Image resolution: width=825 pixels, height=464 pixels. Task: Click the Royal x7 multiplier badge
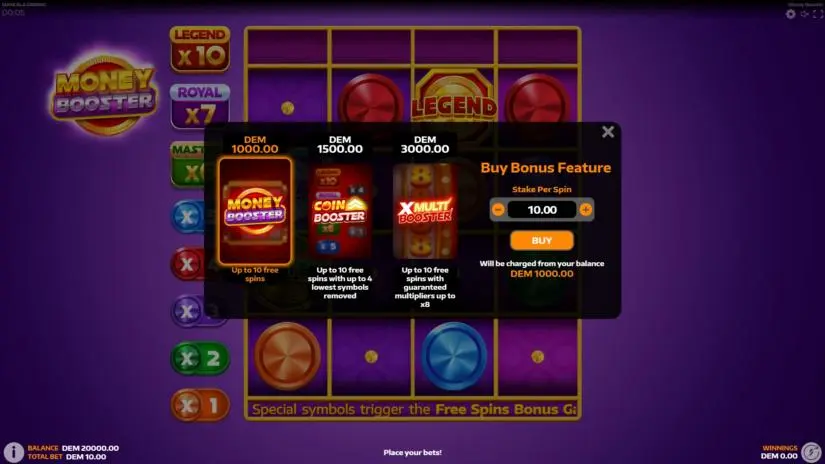point(200,106)
